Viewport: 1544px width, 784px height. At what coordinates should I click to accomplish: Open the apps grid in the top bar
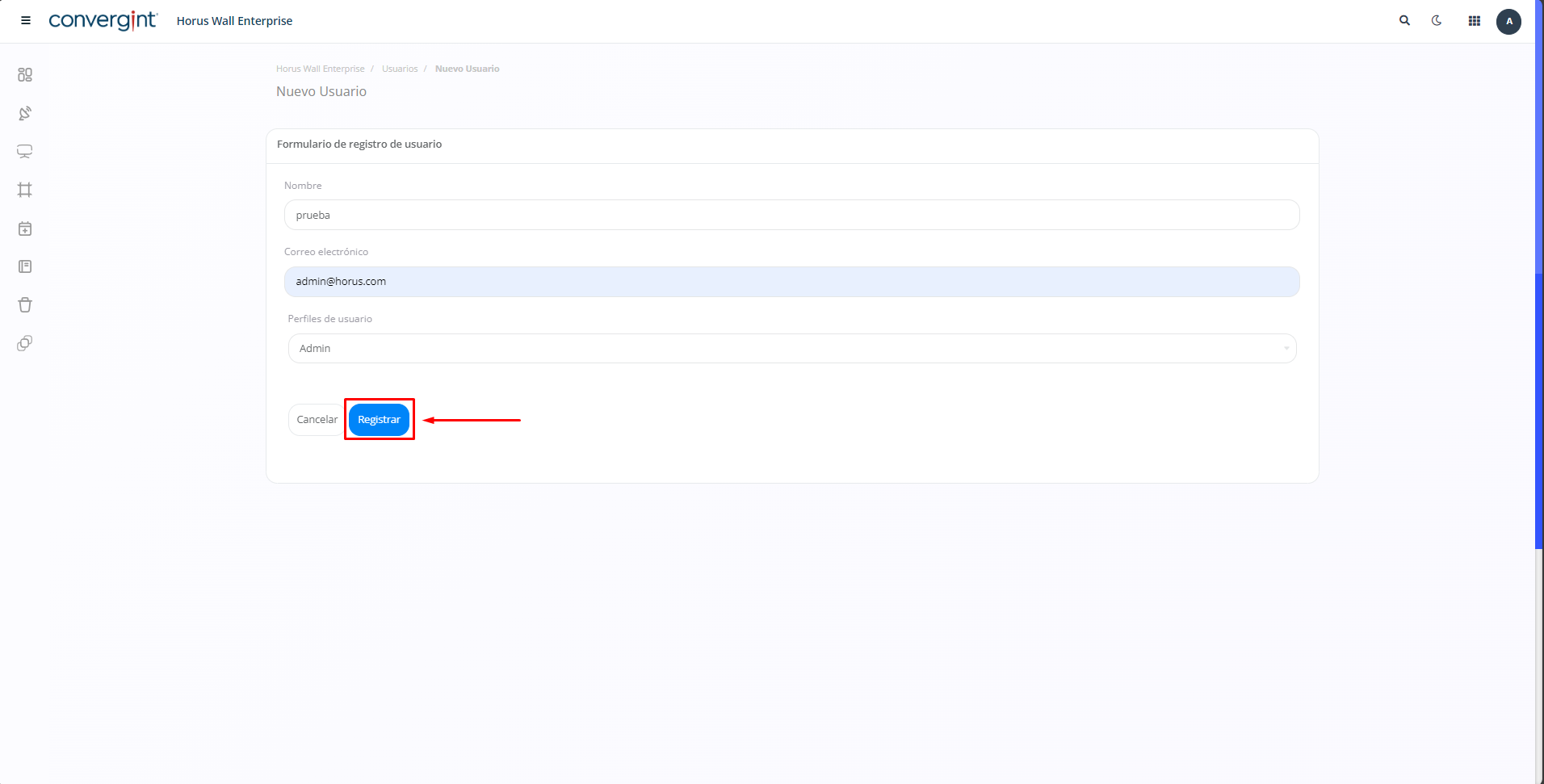[x=1473, y=20]
